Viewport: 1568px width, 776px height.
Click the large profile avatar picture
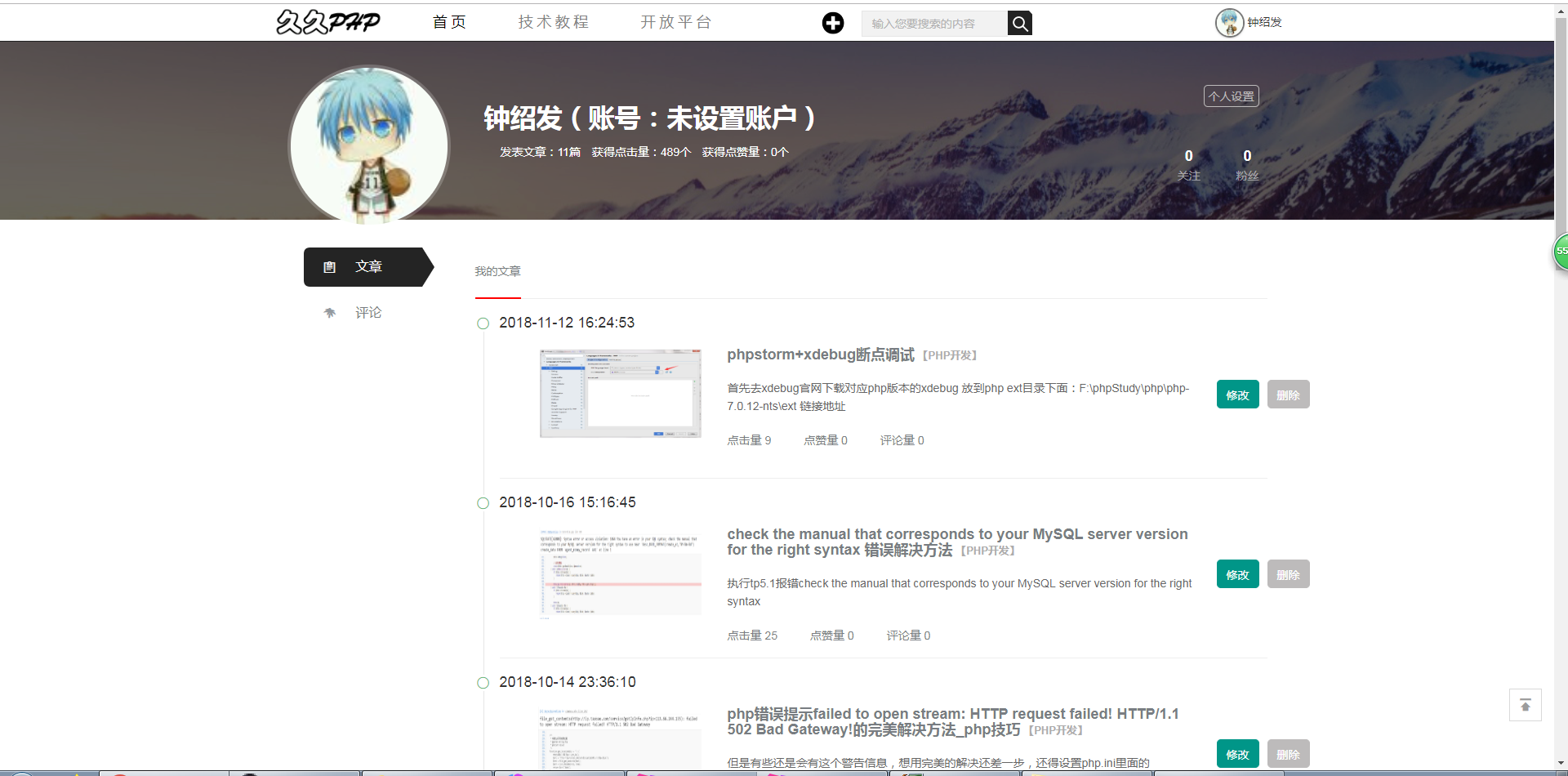(x=369, y=146)
